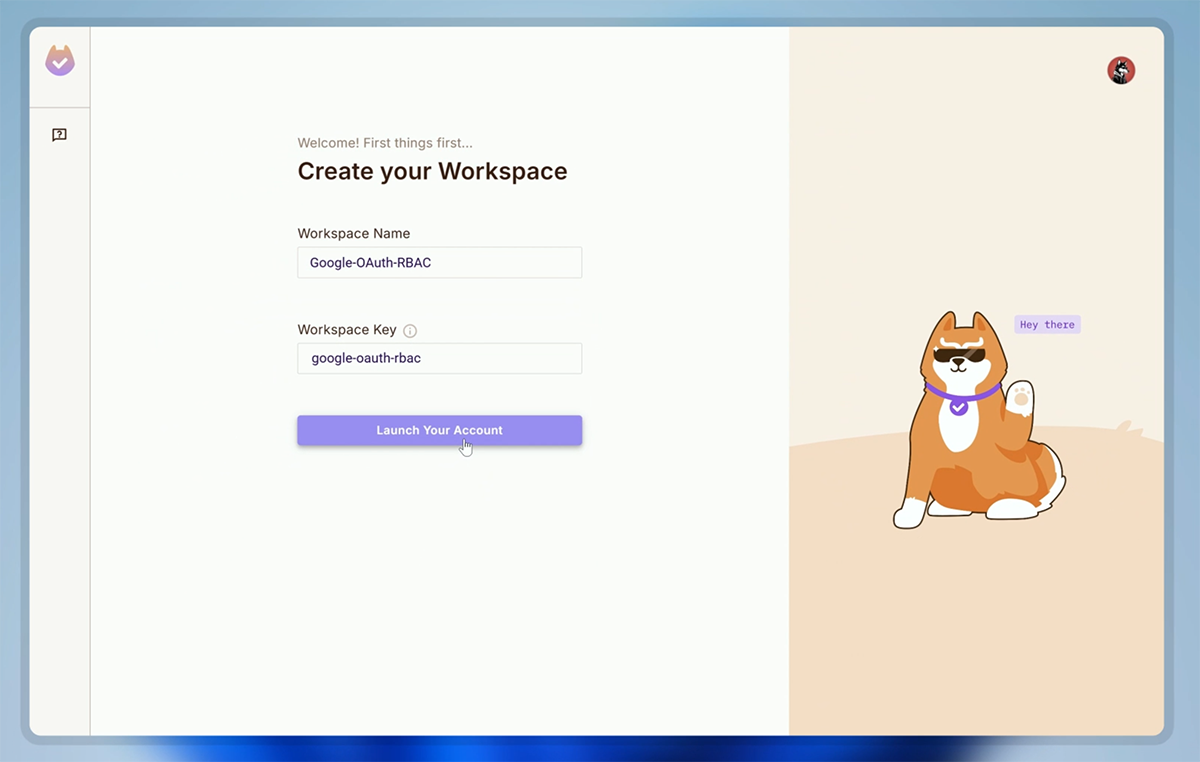The width and height of the screenshot is (1200, 762).
Task: Click the Hey there speech bubble
Action: click(x=1047, y=325)
